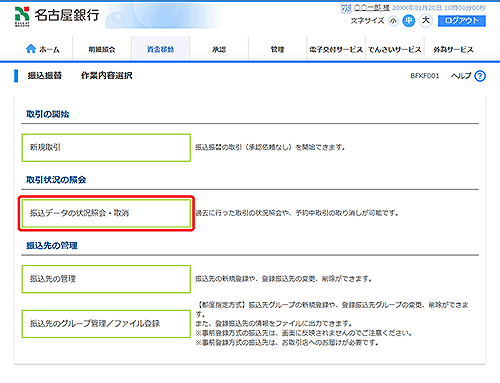This screenshot has height=383, width=500.
Task: Click the description beside 新規取引
Action: (270, 147)
